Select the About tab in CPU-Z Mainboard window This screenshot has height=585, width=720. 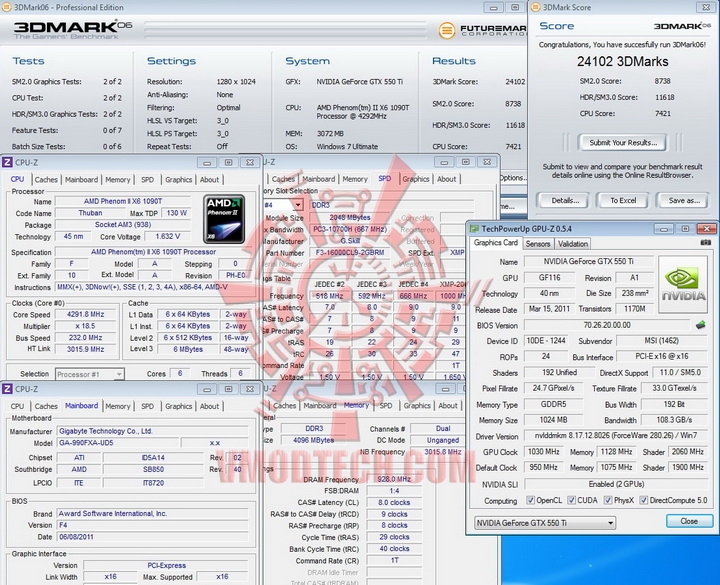(209, 406)
